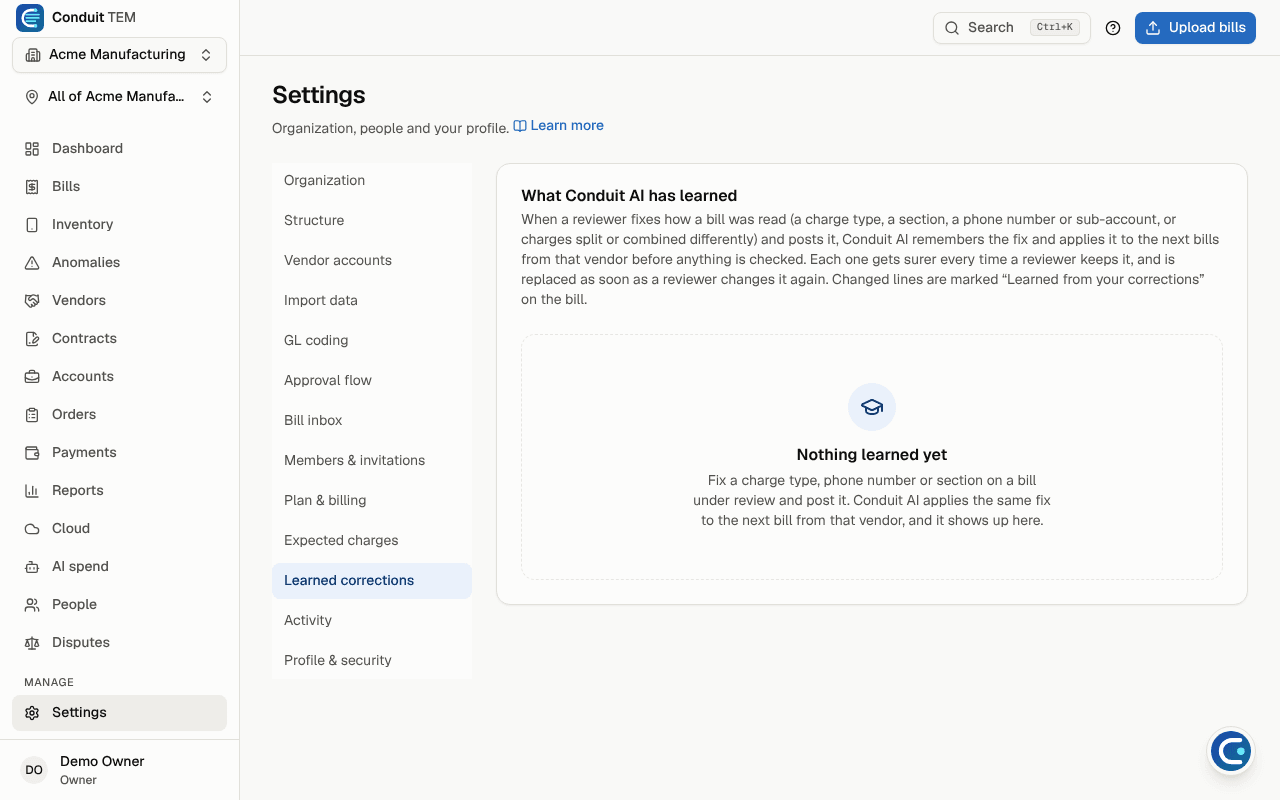Open the Dashboard icon in sidebar
The width and height of the screenshot is (1280, 800).
(32, 148)
